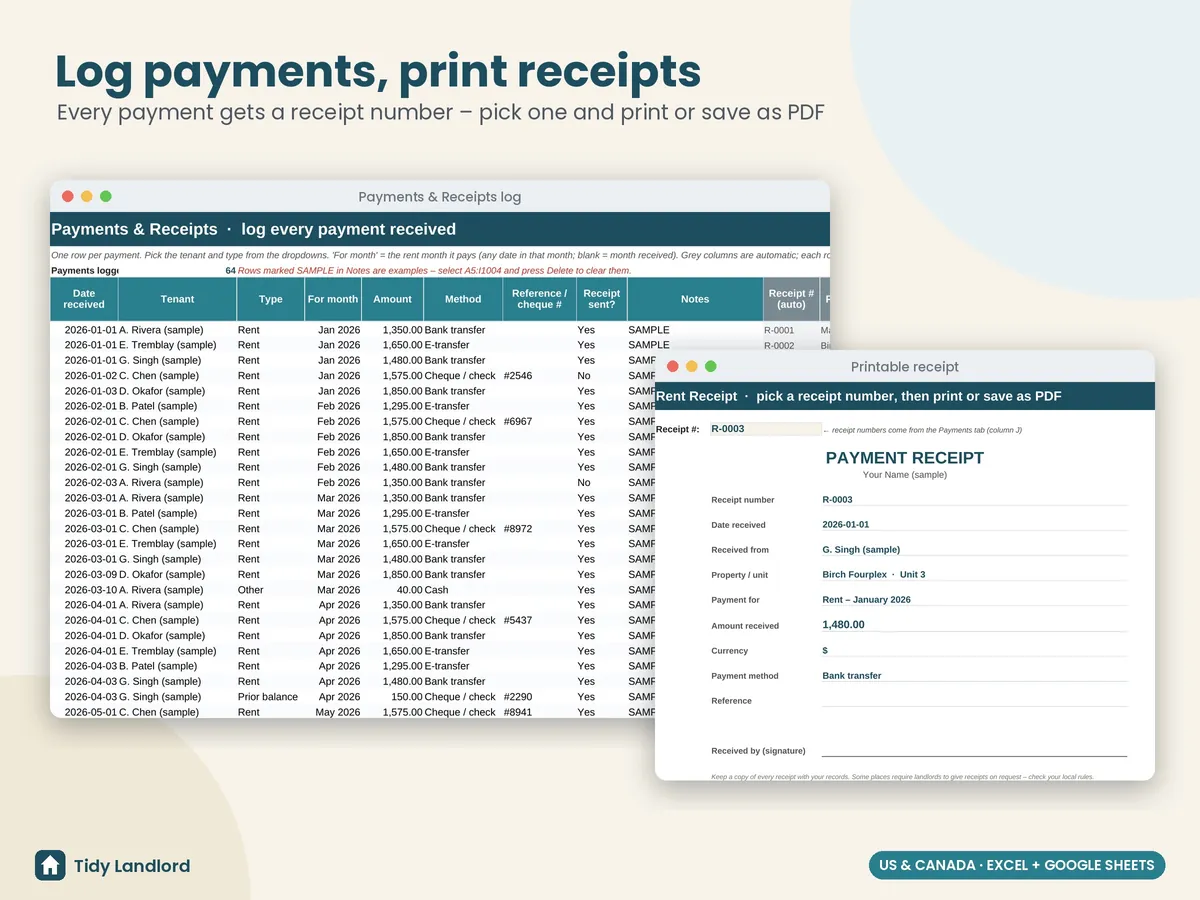Select the cheque reference cell #6967
Image resolution: width=1200 pixels, height=900 pixels.
[x=539, y=421]
